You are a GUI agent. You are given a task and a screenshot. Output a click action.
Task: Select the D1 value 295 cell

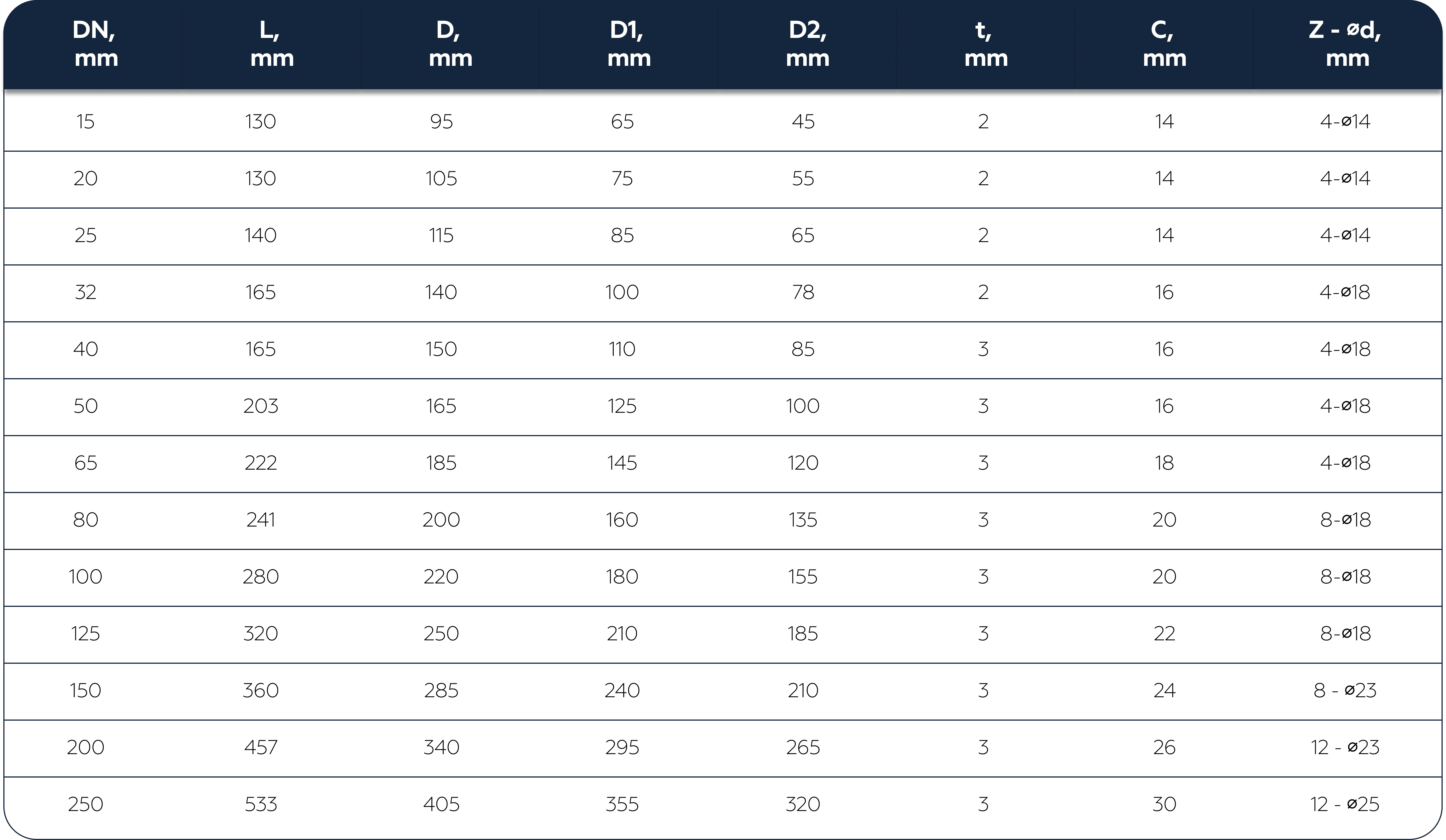click(622, 748)
